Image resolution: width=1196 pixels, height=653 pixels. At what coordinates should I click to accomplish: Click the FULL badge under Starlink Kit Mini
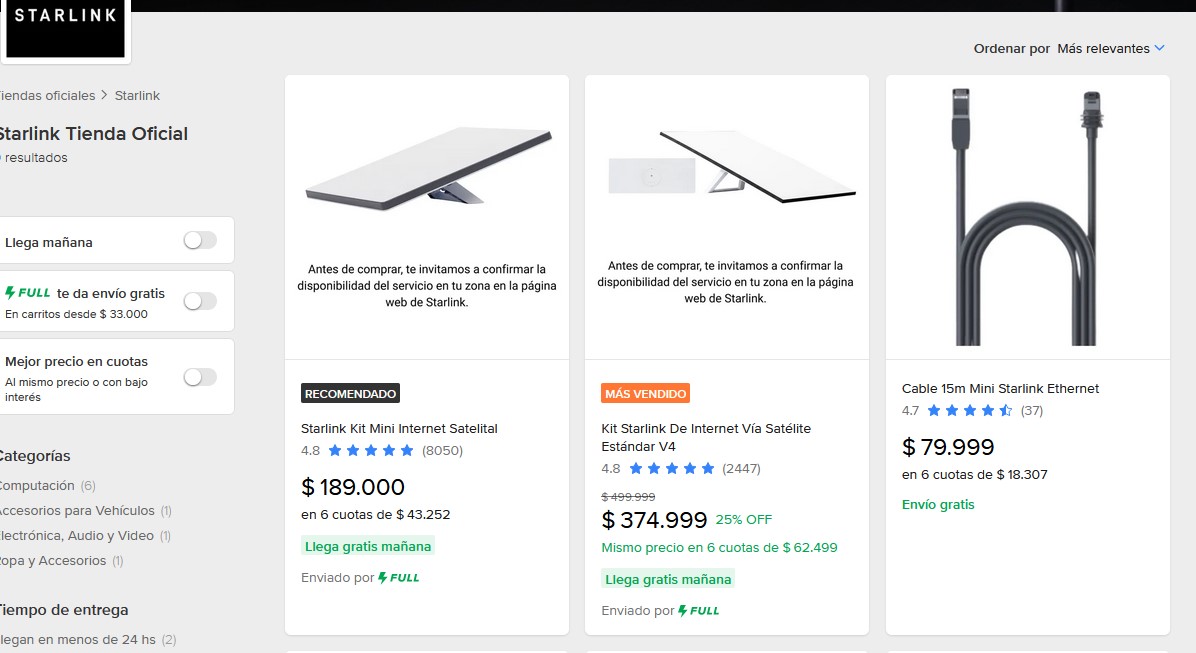399,578
